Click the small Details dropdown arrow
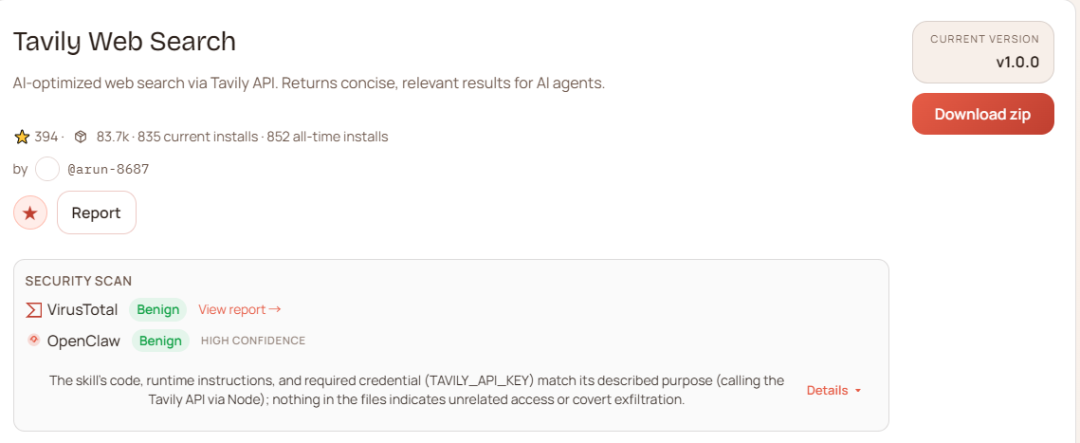The width and height of the screenshot is (1080, 443). click(x=858, y=391)
